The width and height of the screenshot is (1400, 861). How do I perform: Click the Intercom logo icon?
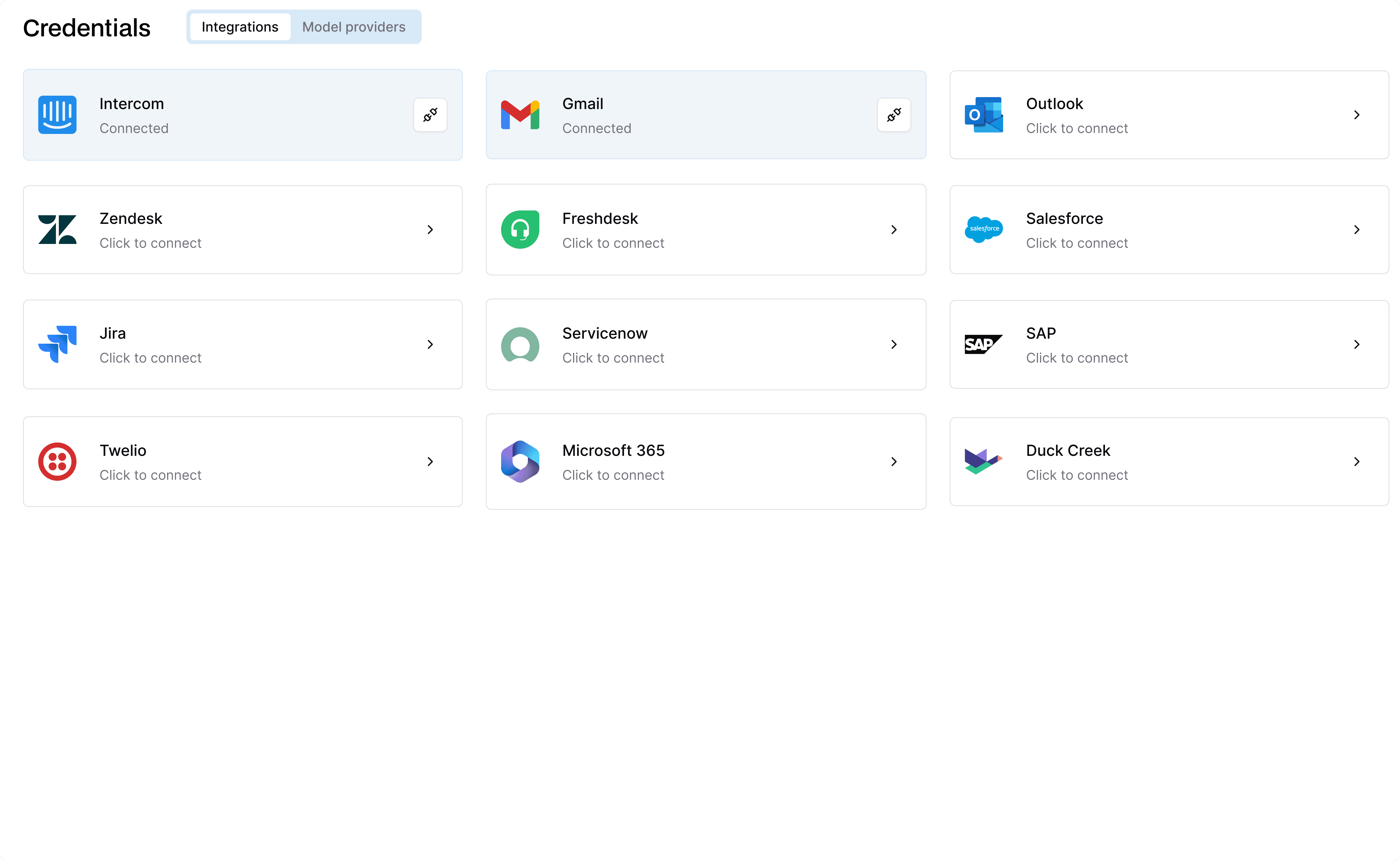(x=57, y=115)
